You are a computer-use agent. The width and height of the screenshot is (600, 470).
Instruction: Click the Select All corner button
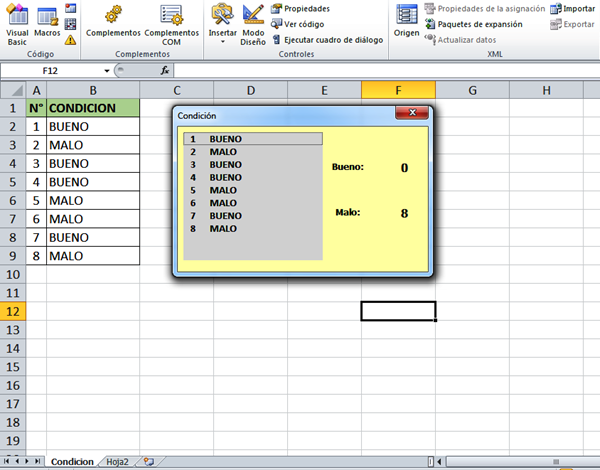(x=13, y=90)
